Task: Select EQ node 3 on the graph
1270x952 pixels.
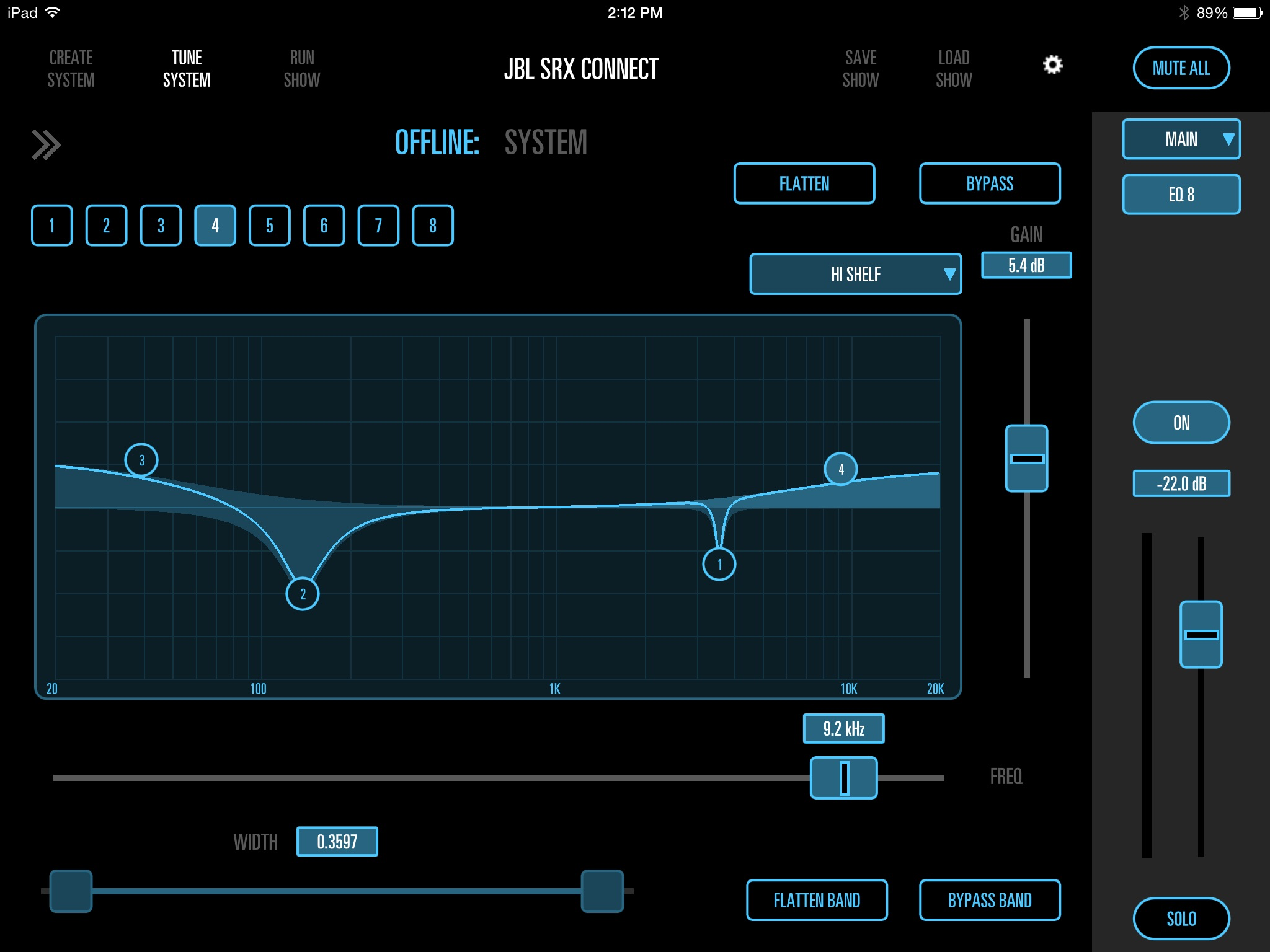Action: point(141,460)
